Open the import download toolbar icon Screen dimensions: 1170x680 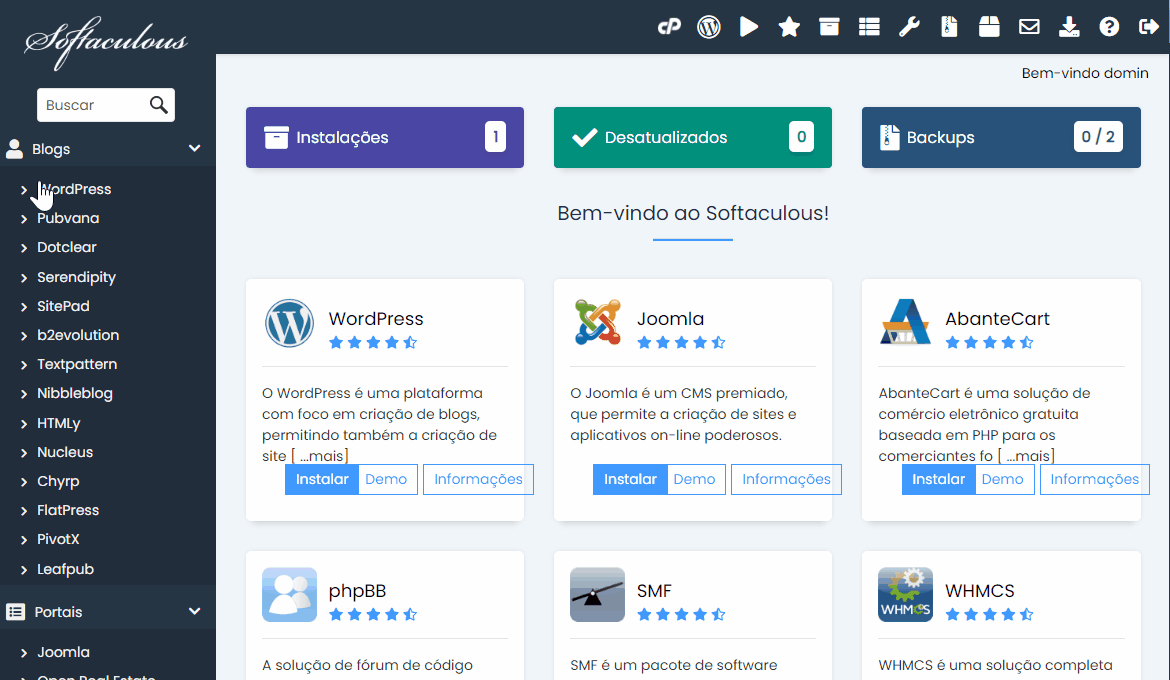pos(1069,28)
